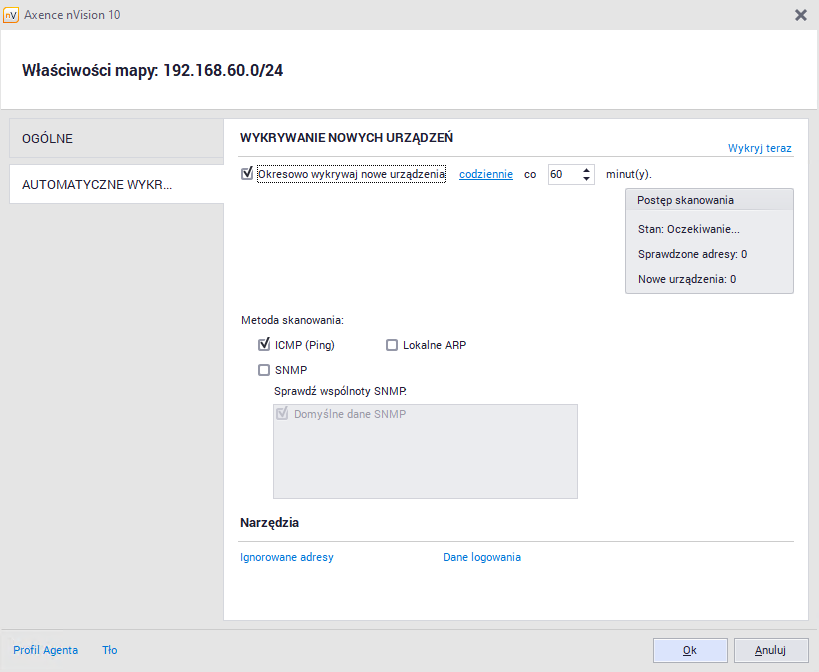Decrease the minutes interval with down arrow

586,179
